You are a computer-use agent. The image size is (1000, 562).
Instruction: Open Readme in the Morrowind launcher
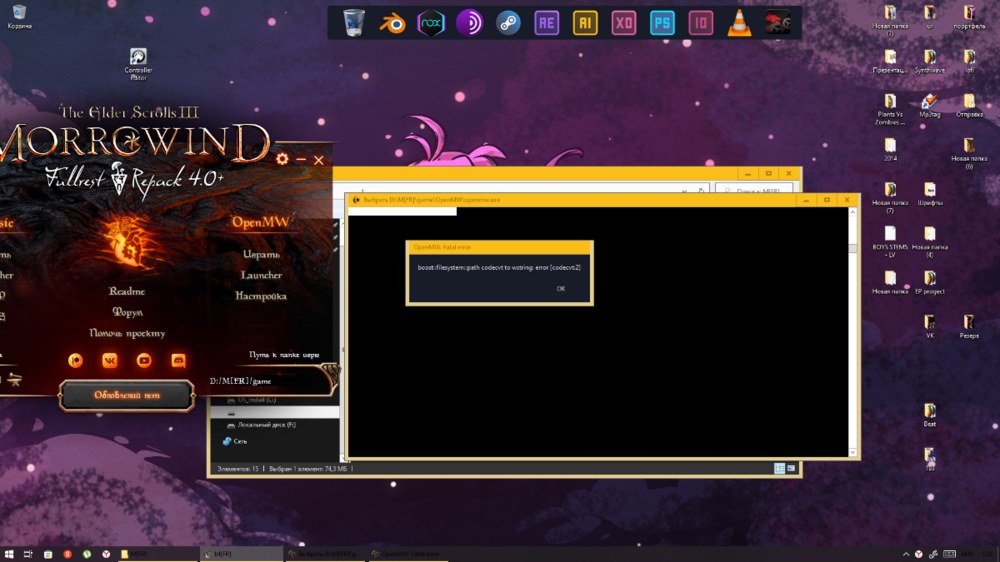(127, 291)
